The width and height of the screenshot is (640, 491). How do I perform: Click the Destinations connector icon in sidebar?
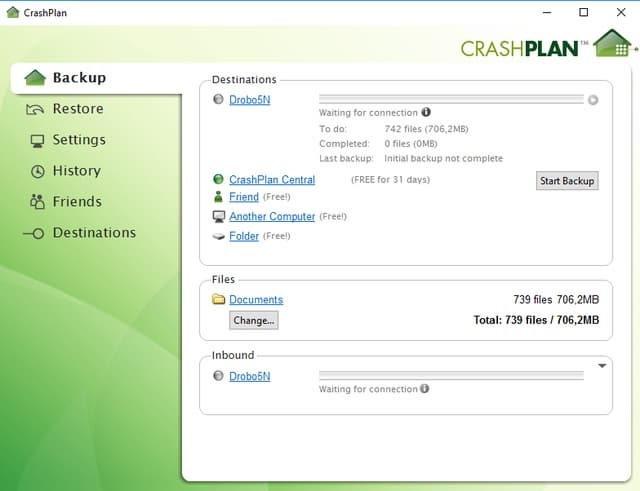(34, 233)
